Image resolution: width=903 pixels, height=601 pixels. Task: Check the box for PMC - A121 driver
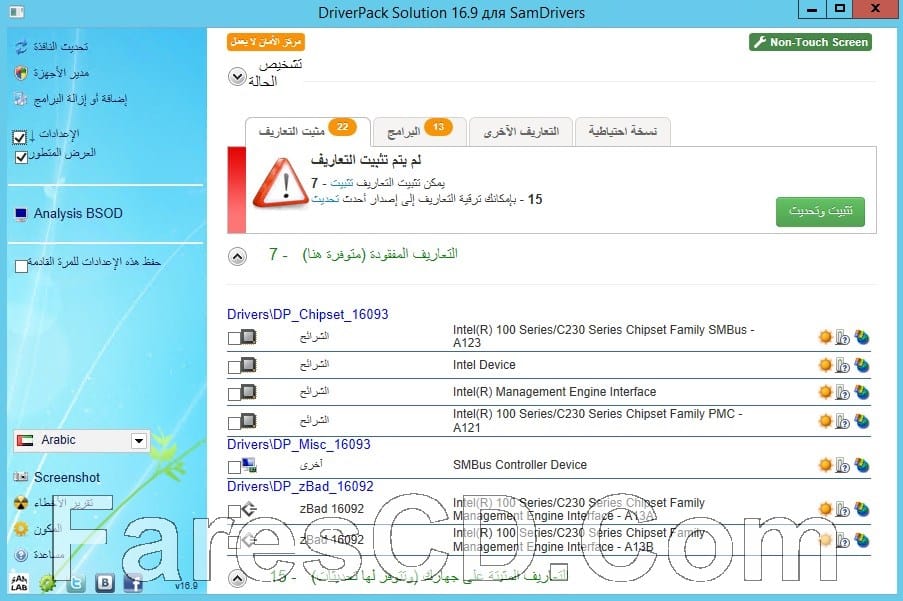click(x=234, y=423)
